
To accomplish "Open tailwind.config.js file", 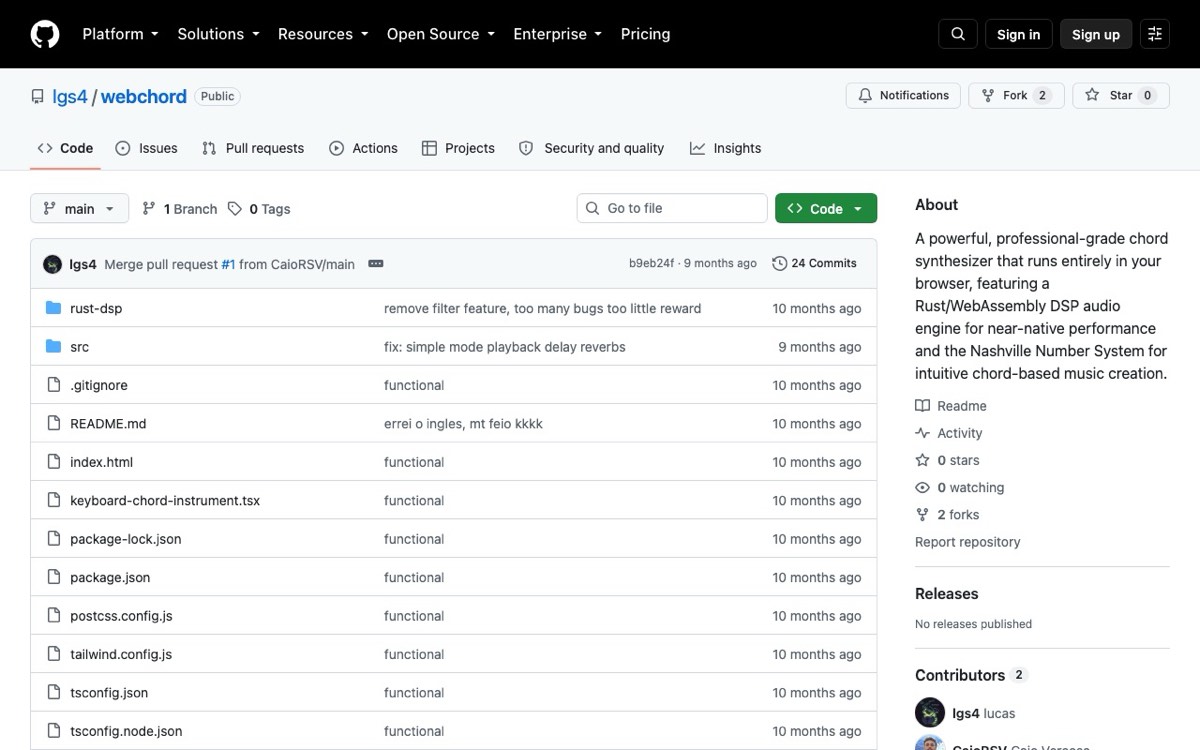I will 121,655.
